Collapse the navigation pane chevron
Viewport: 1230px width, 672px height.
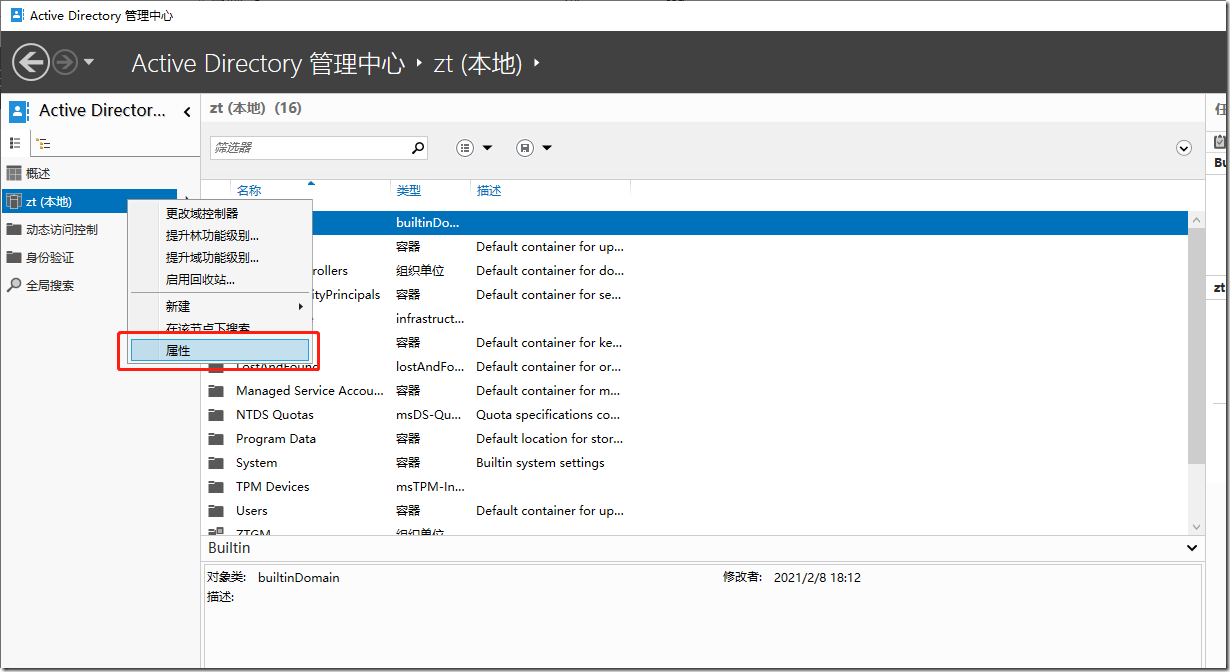click(x=187, y=112)
